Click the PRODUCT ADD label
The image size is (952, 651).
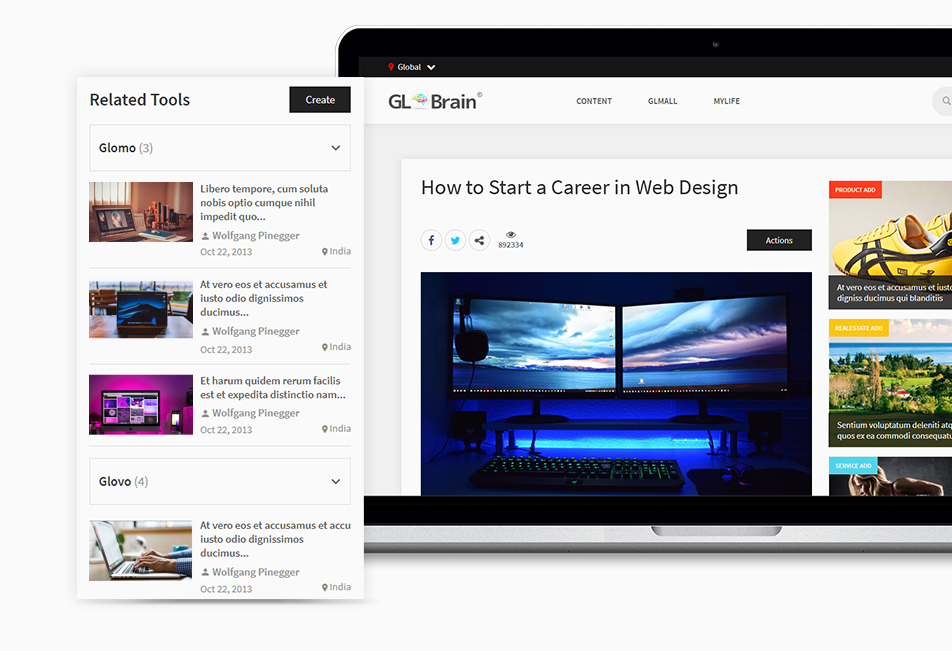[855, 190]
